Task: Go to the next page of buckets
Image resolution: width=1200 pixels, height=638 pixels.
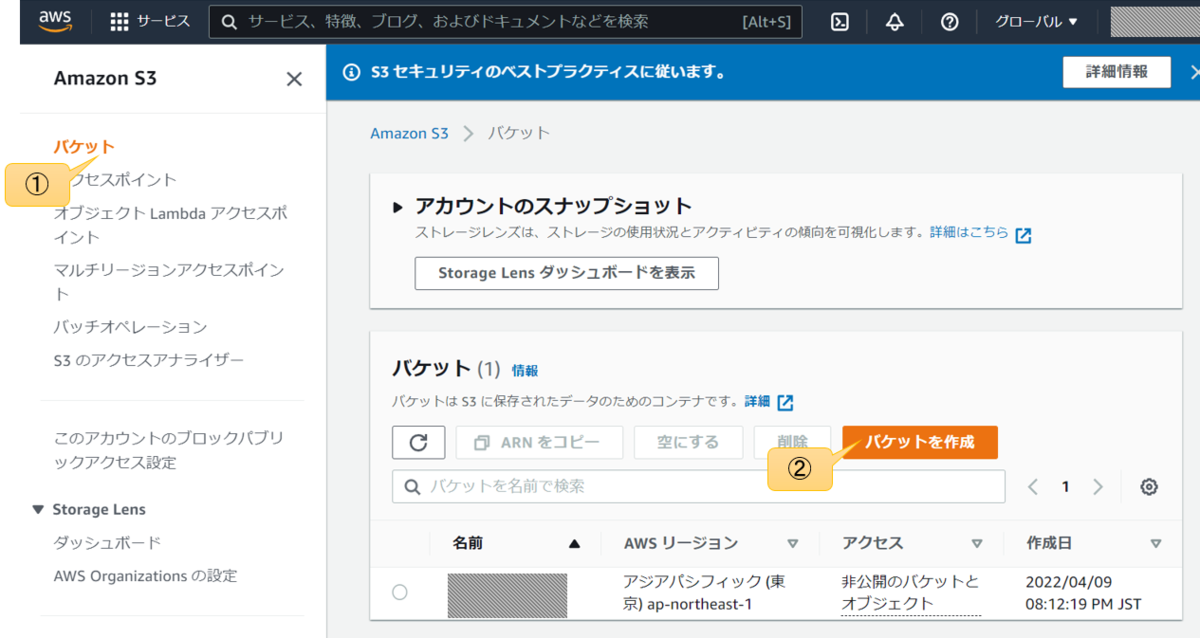Action: pyautogui.click(x=1098, y=487)
